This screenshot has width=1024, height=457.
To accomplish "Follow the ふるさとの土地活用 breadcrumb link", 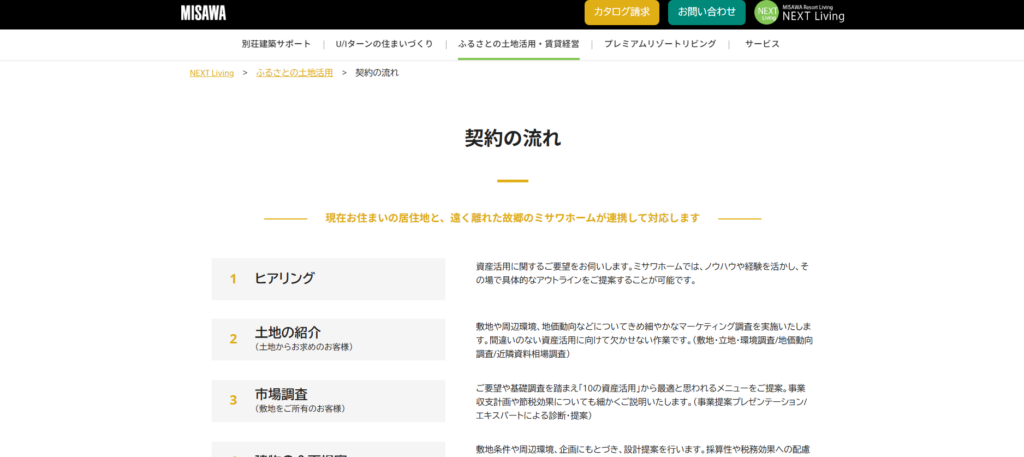I will (x=294, y=73).
